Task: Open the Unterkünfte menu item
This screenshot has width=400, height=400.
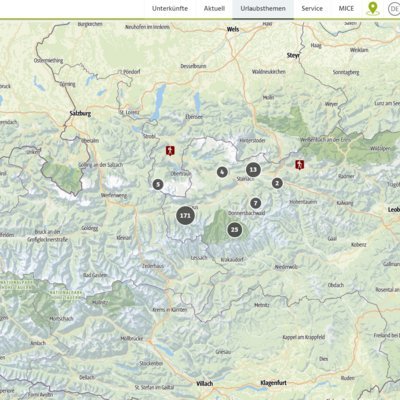Action: point(170,9)
